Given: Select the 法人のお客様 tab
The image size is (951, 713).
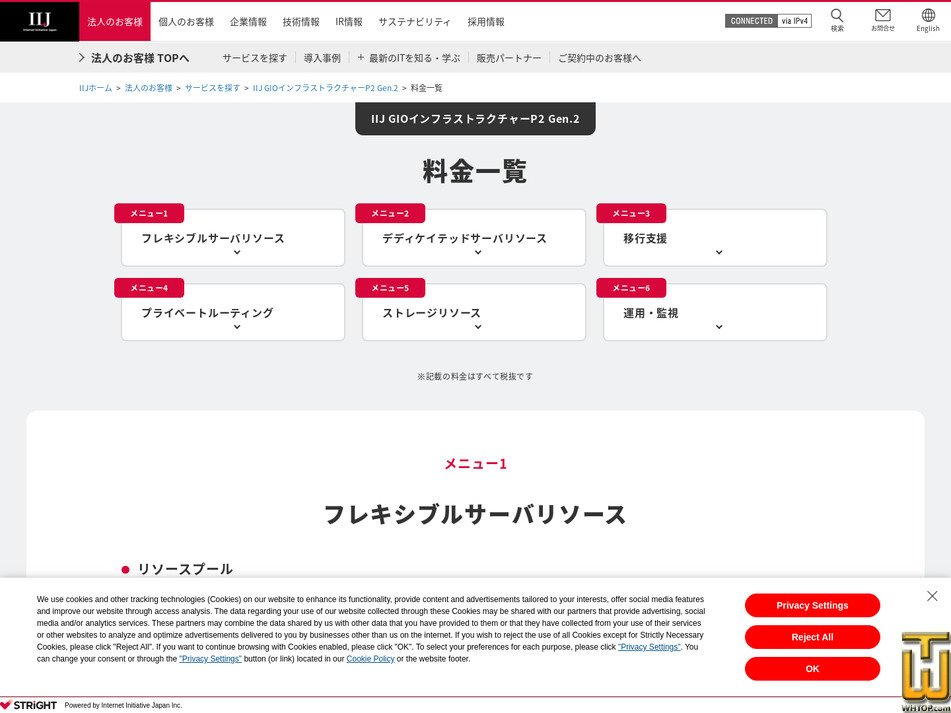Looking at the screenshot, I should tap(115, 21).
